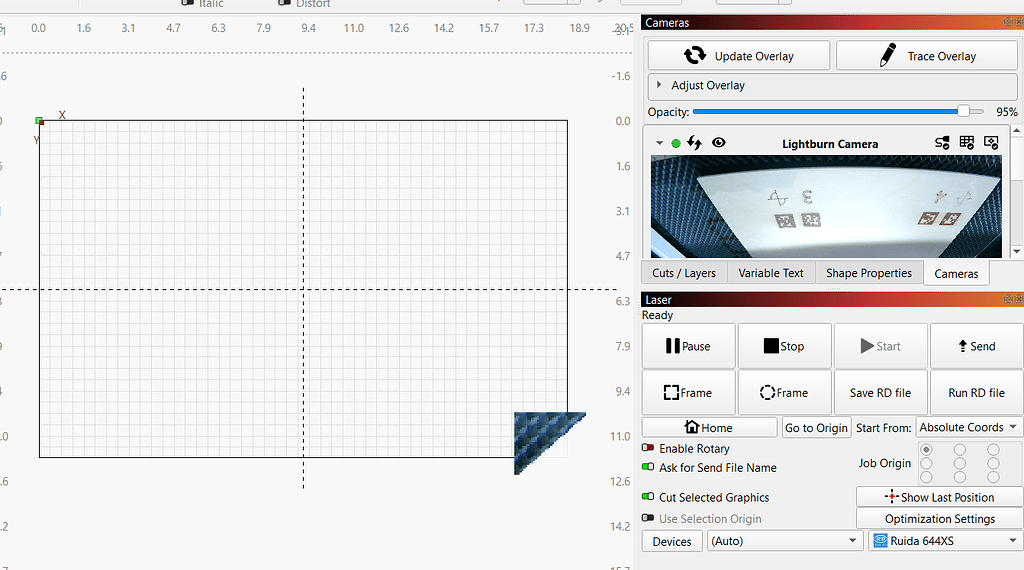Image resolution: width=1024 pixels, height=570 pixels.
Task: Click the green origin marker on canvas
Action: pos(39,121)
